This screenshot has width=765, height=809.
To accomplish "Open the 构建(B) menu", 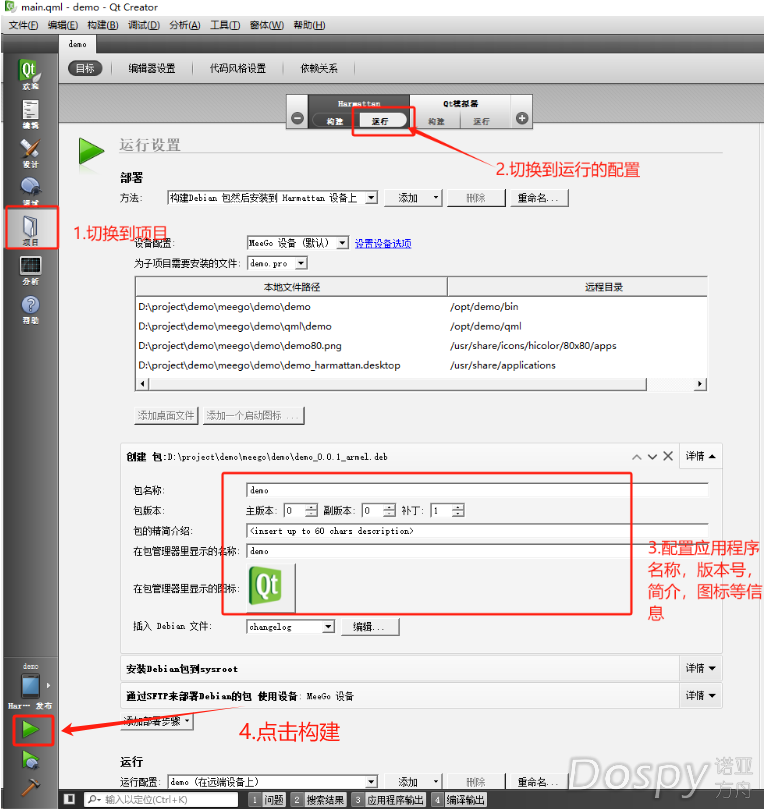I will click(x=103, y=25).
